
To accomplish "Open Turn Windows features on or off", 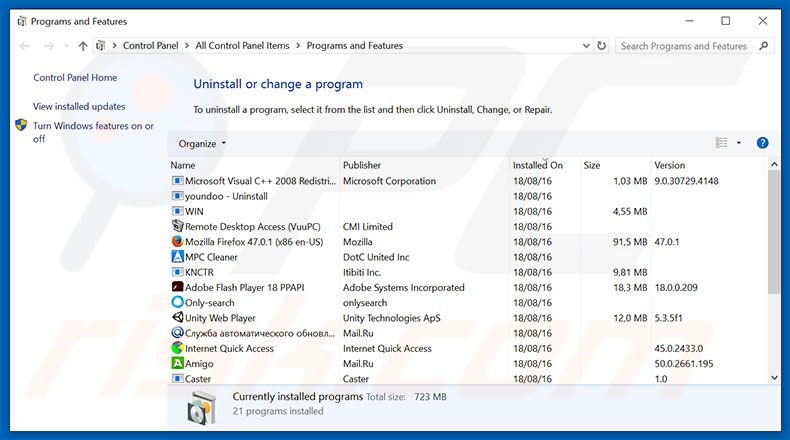I will (93, 132).
